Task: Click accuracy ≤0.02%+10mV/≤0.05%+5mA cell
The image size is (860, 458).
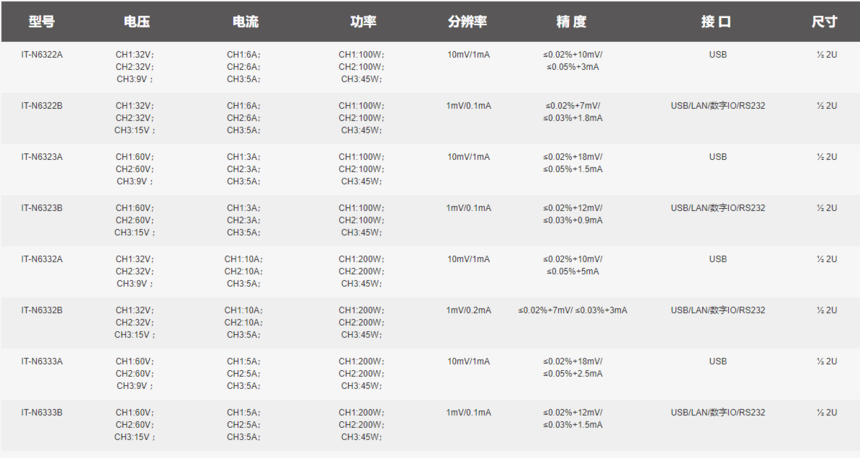Action: tap(573, 265)
